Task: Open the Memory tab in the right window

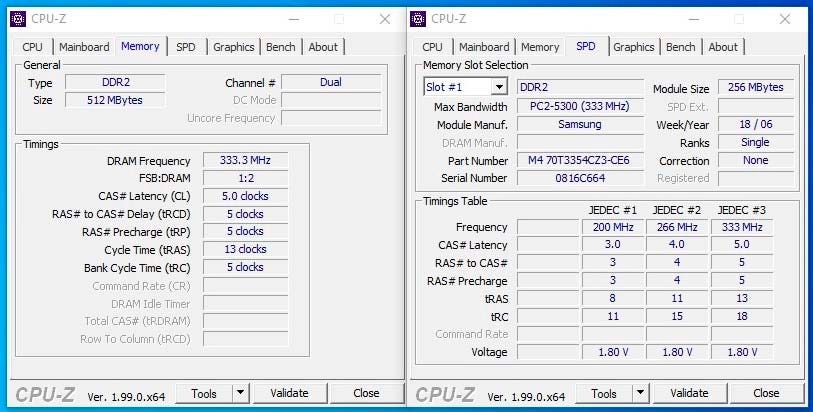Action: point(540,47)
